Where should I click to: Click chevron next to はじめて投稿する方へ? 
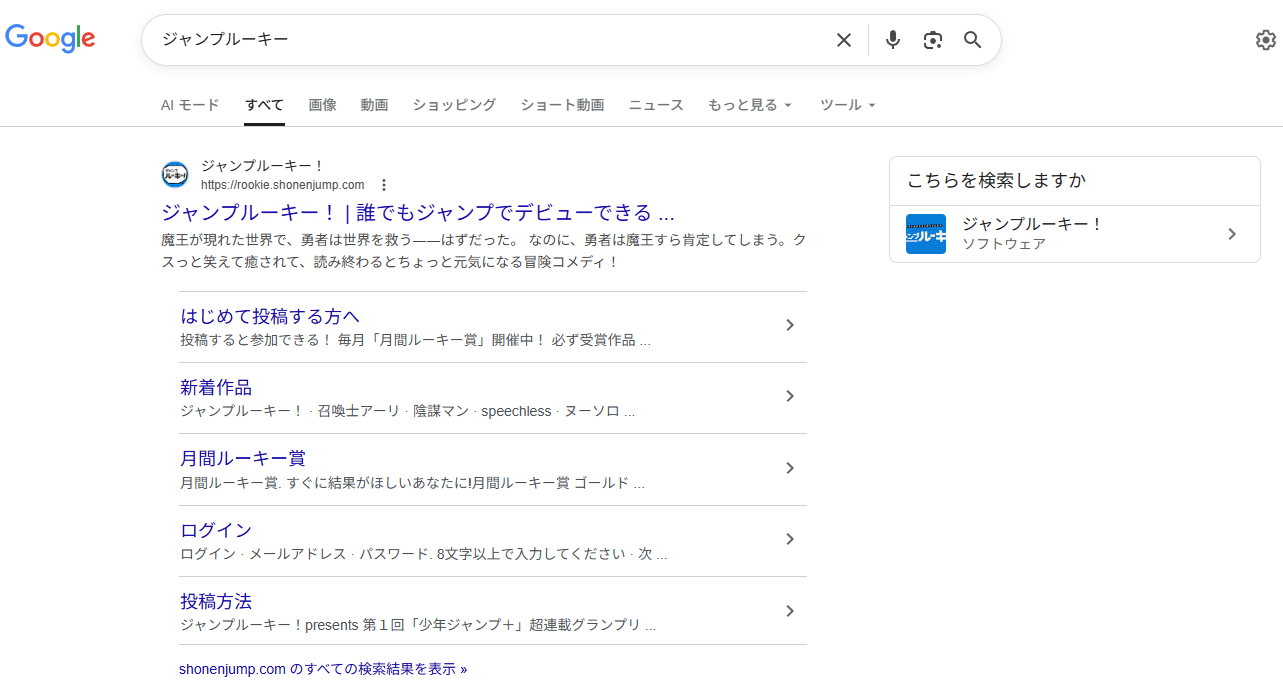tap(789, 325)
